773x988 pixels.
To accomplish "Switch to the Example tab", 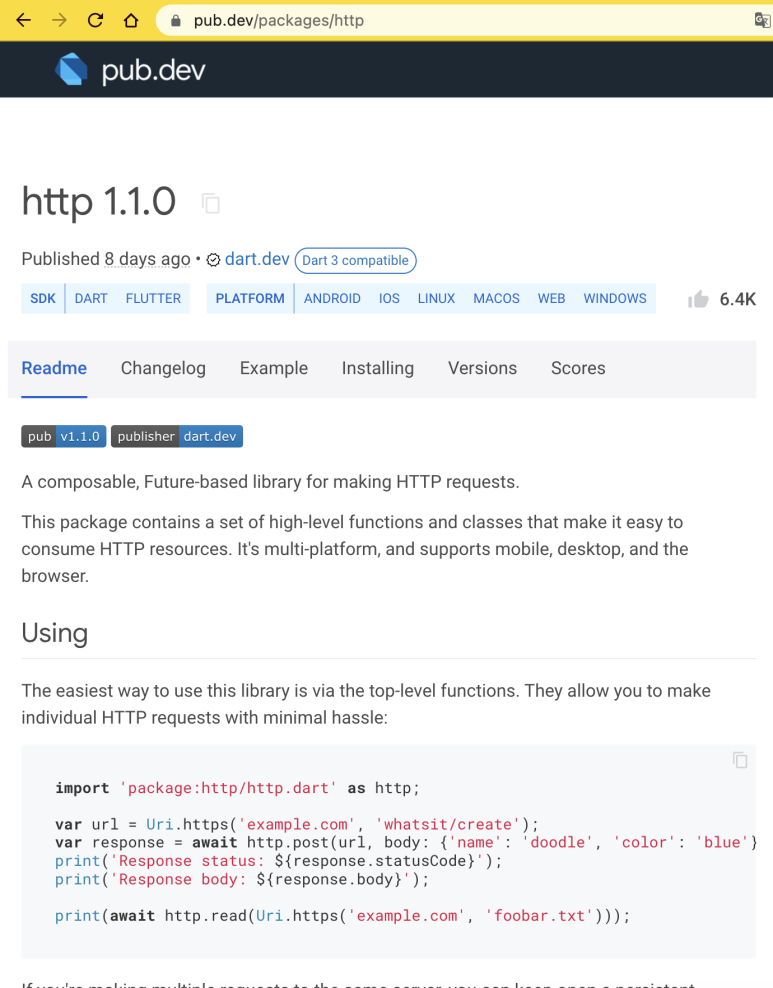I will point(274,369).
